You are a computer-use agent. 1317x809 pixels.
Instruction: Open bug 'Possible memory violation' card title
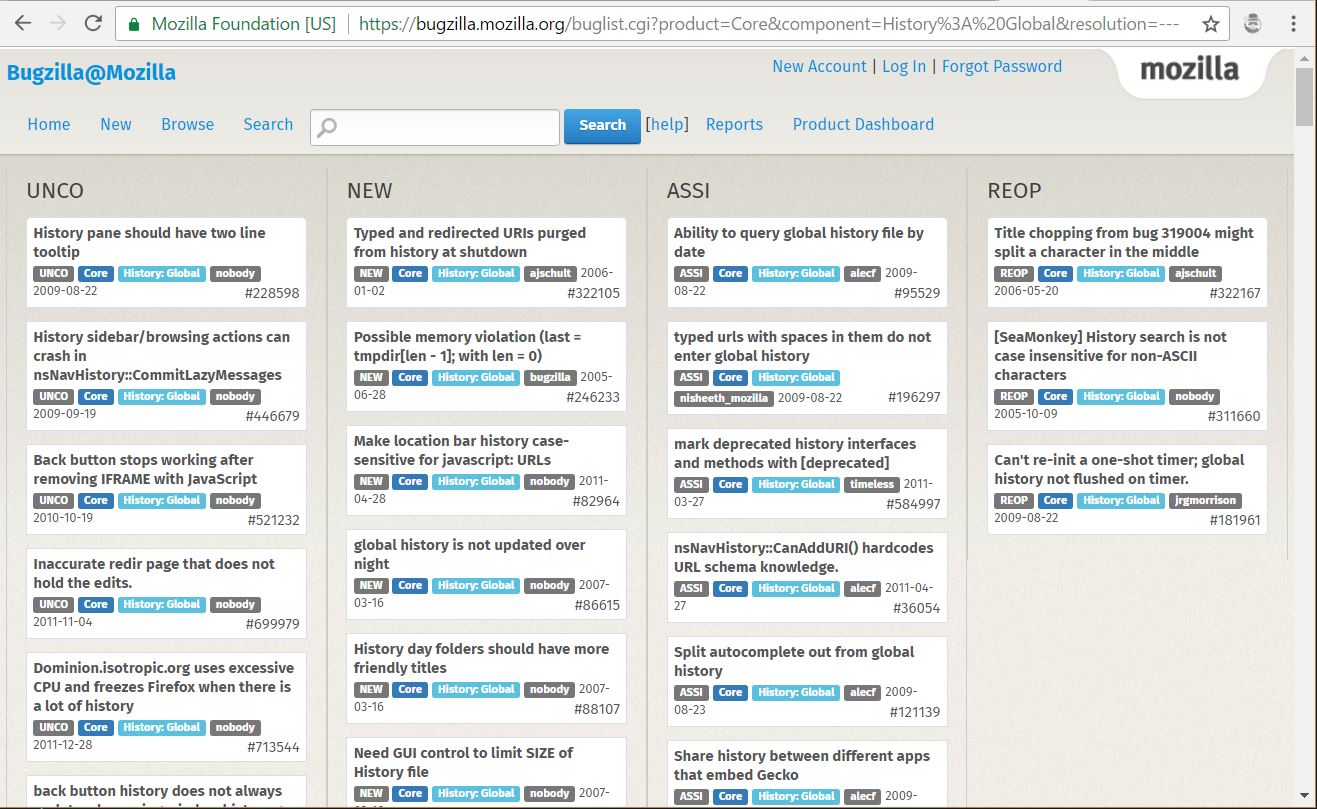[467, 346]
